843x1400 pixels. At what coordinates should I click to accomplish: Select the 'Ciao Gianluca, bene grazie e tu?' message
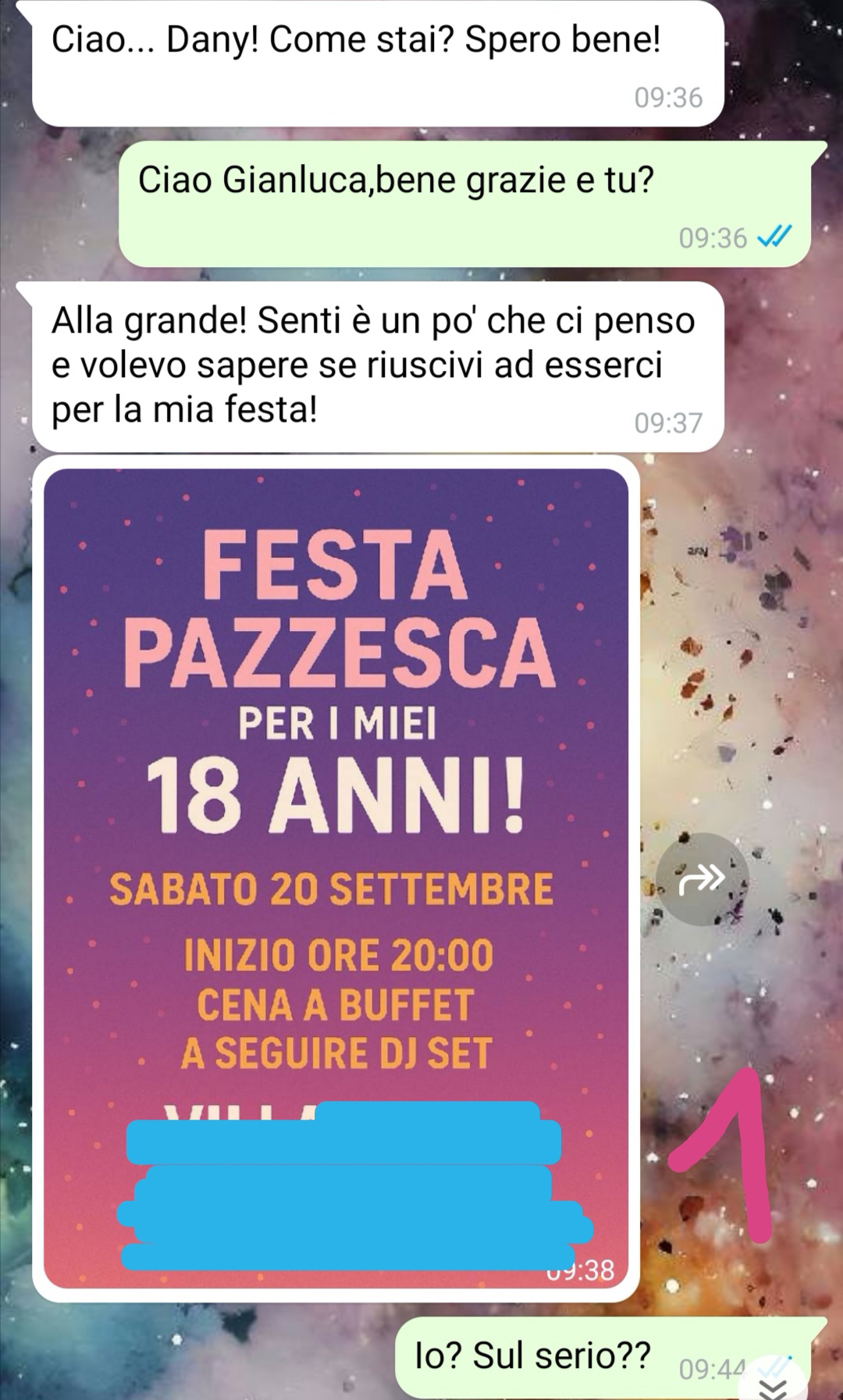[464, 203]
